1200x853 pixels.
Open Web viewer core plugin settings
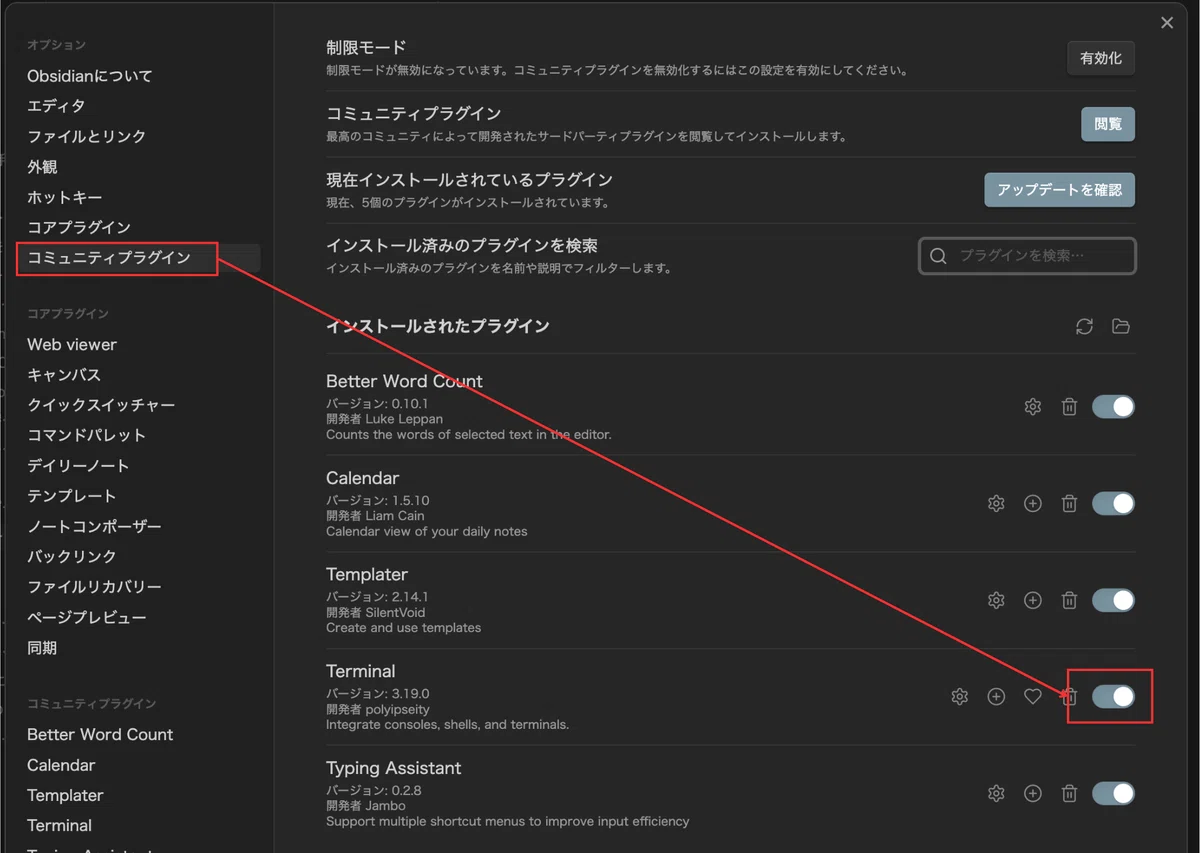click(72, 344)
